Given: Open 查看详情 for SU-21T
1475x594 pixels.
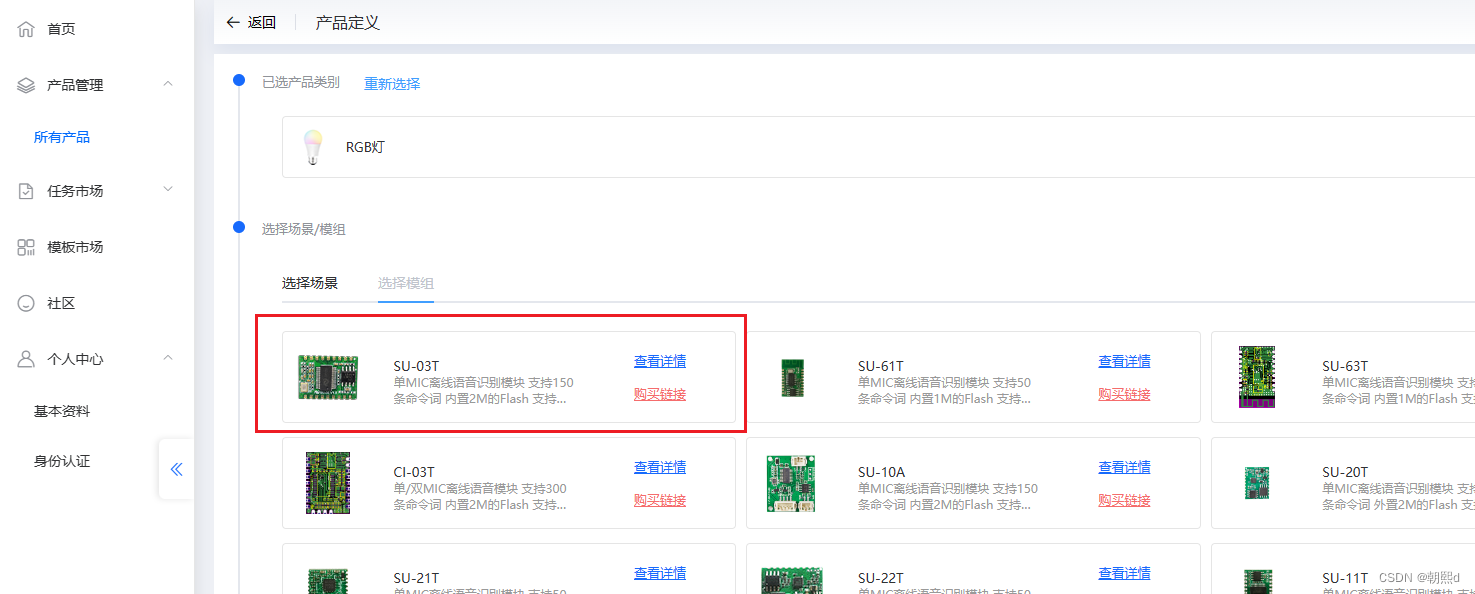Looking at the screenshot, I should 660,573.
